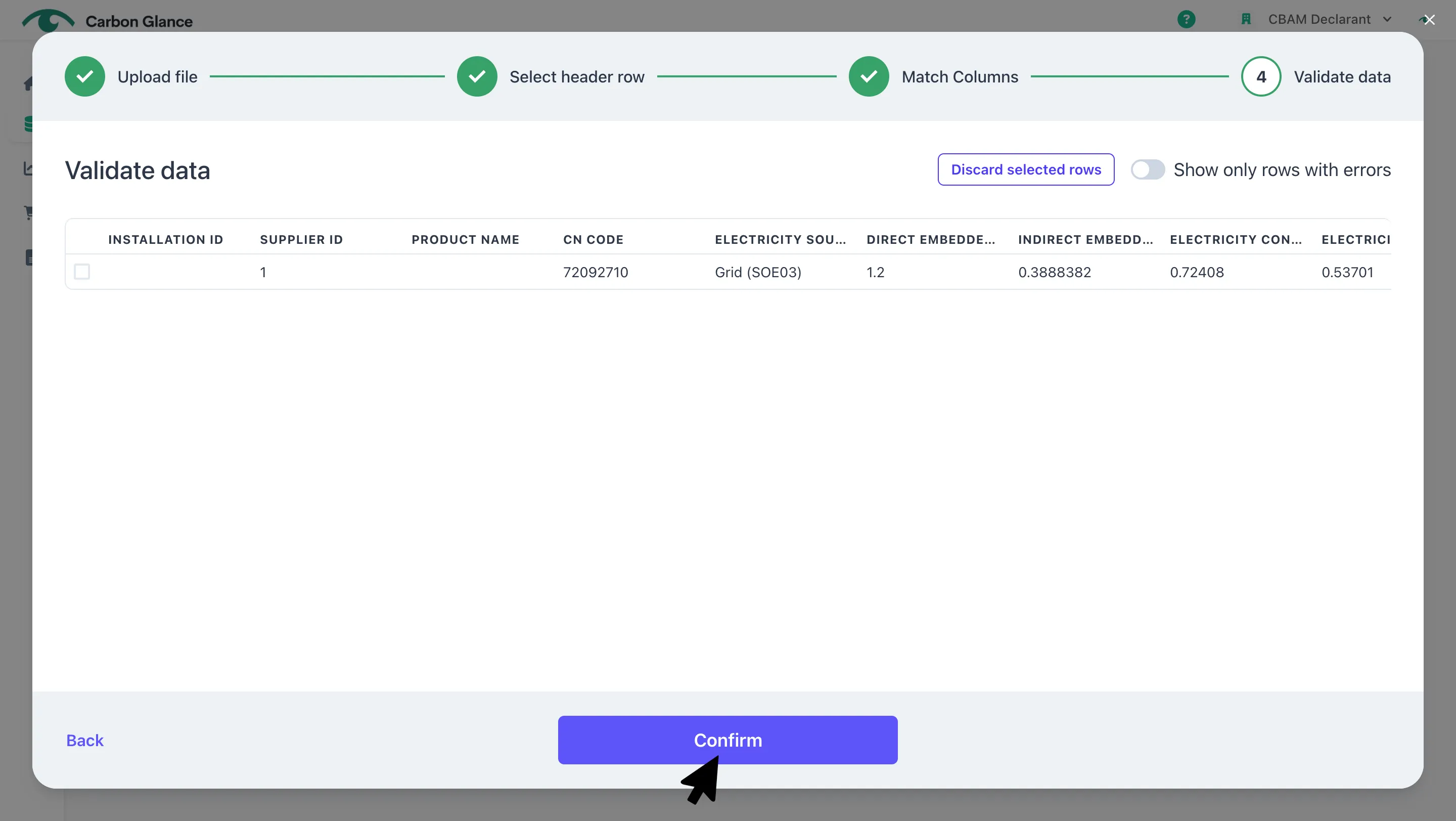Click the Upload file completed checkmark circle
The width and height of the screenshot is (1456, 821).
coord(85,76)
